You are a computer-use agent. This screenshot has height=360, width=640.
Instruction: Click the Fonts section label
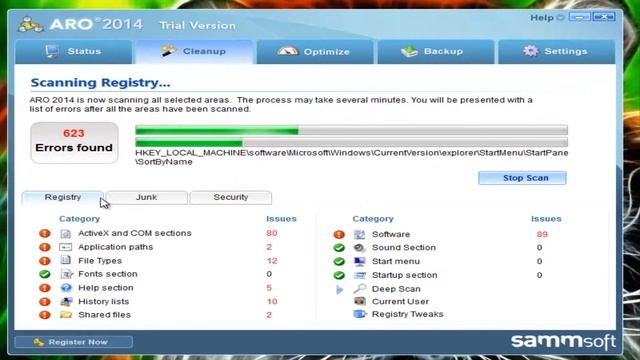[x=108, y=274]
